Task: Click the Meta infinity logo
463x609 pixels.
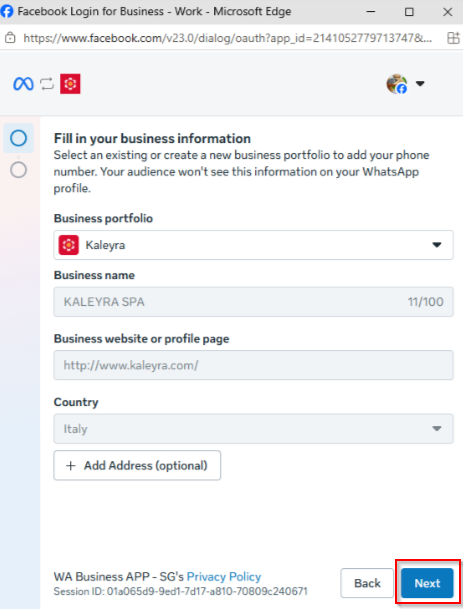Action: tap(23, 84)
